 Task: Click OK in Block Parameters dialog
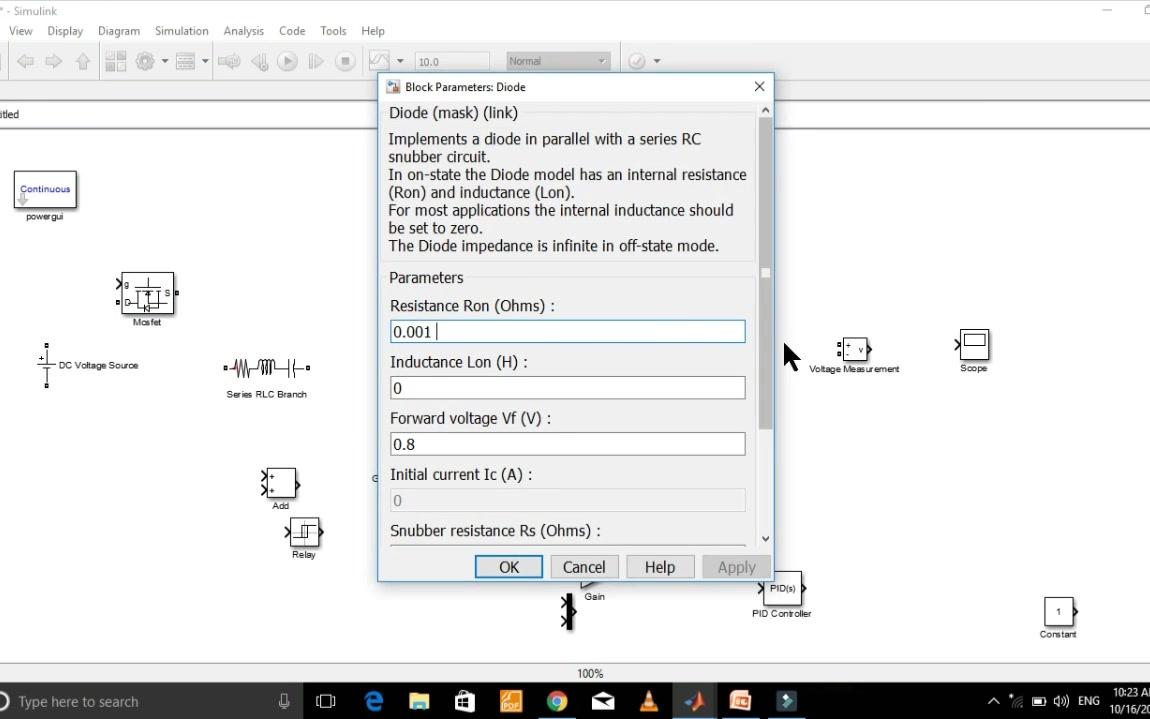click(509, 567)
